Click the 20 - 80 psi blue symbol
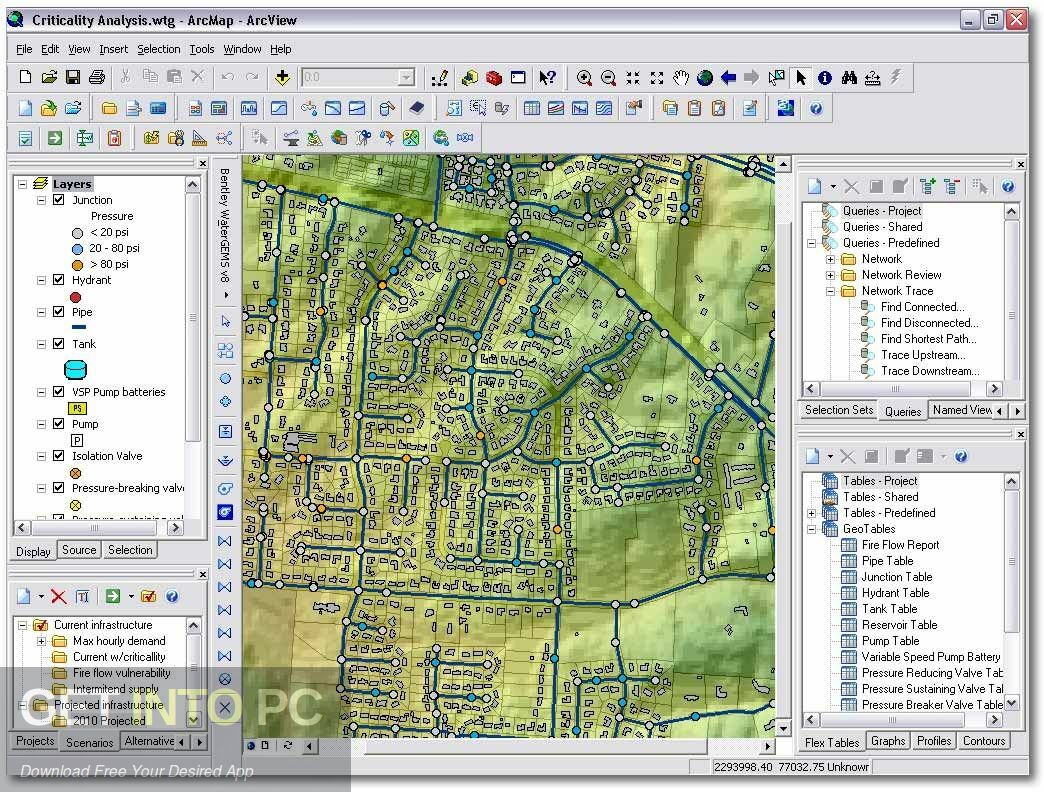The width and height of the screenshot is (1044, 792). (x=77, y=249)
